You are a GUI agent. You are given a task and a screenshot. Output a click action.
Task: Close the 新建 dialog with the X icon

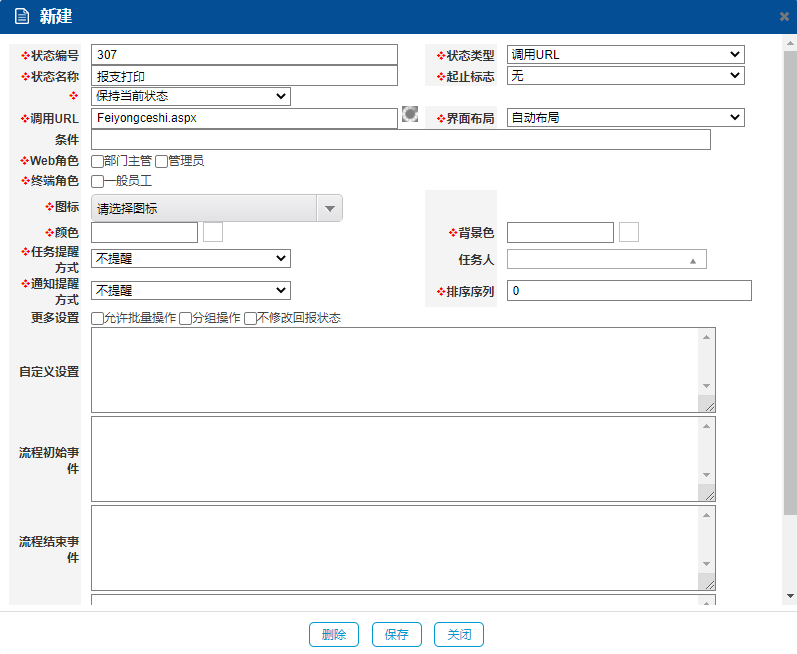[x=784, y=17]
